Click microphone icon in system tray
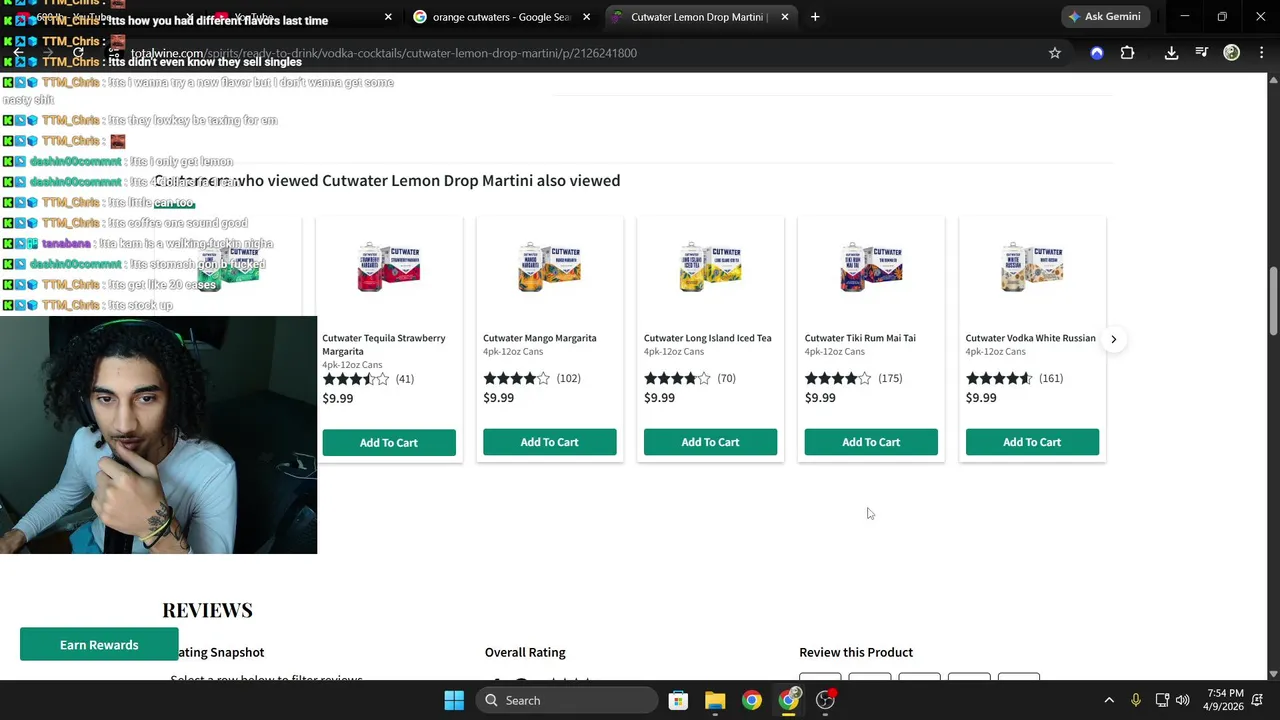Image resolution: width=1280 pixels, height=720 pixels. pyautogui.click(x=1135, y=700)
